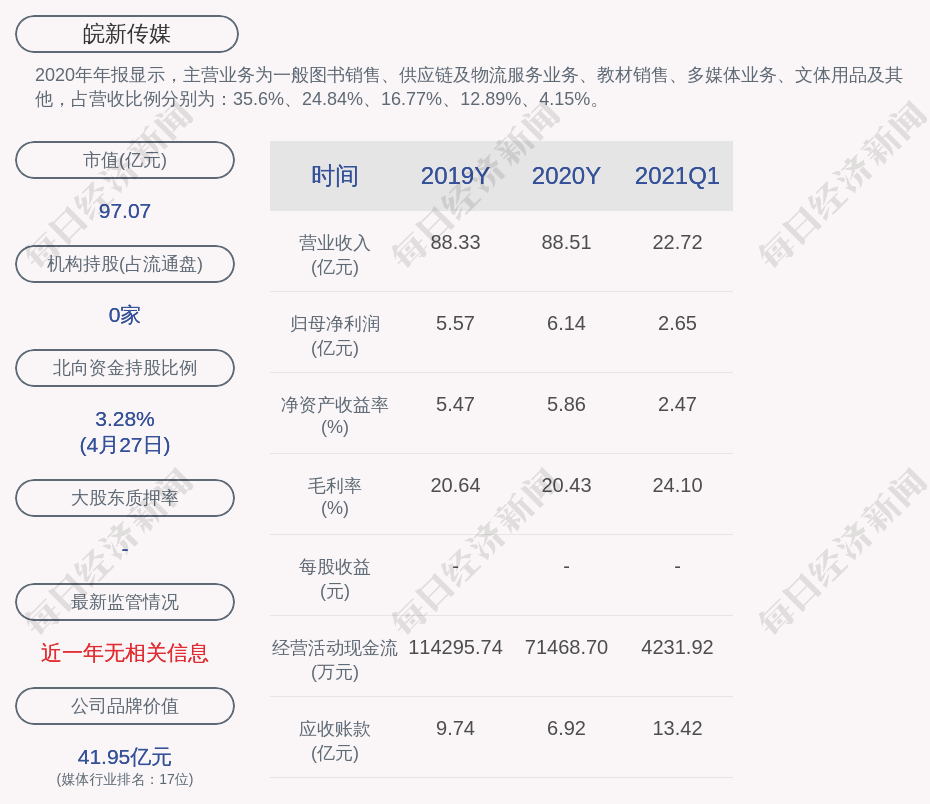
Task: Click the 归母净利润 (亿元) row label
Action: coord(335,336)
